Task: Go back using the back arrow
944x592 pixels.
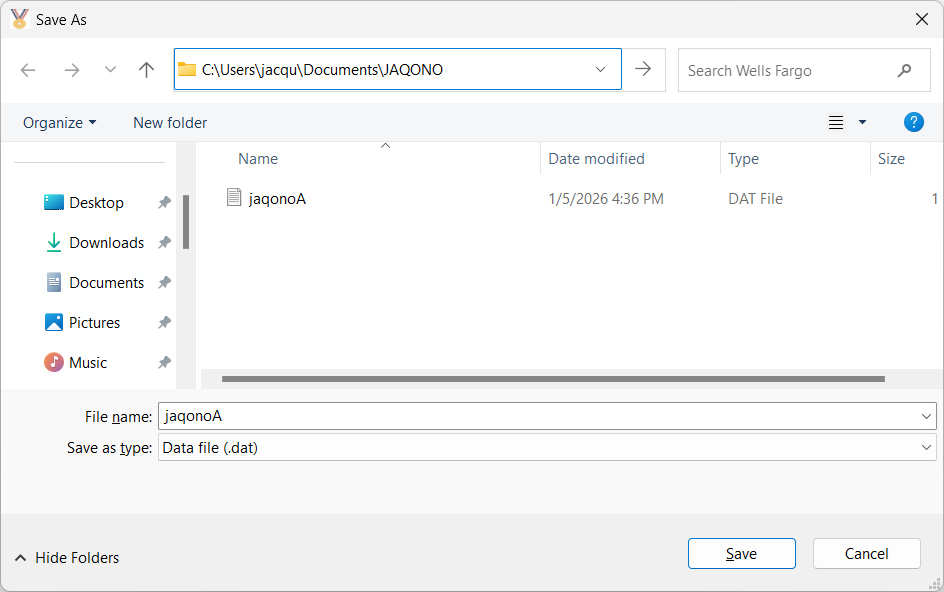Action: 28,70
